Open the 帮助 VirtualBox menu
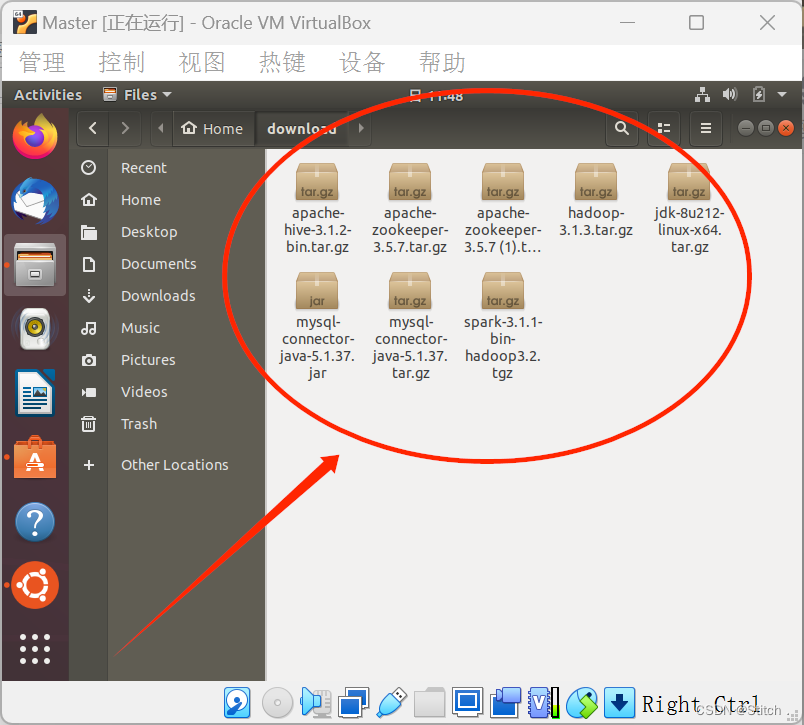This screenshot has height=725, width=804. coord(442,63)
